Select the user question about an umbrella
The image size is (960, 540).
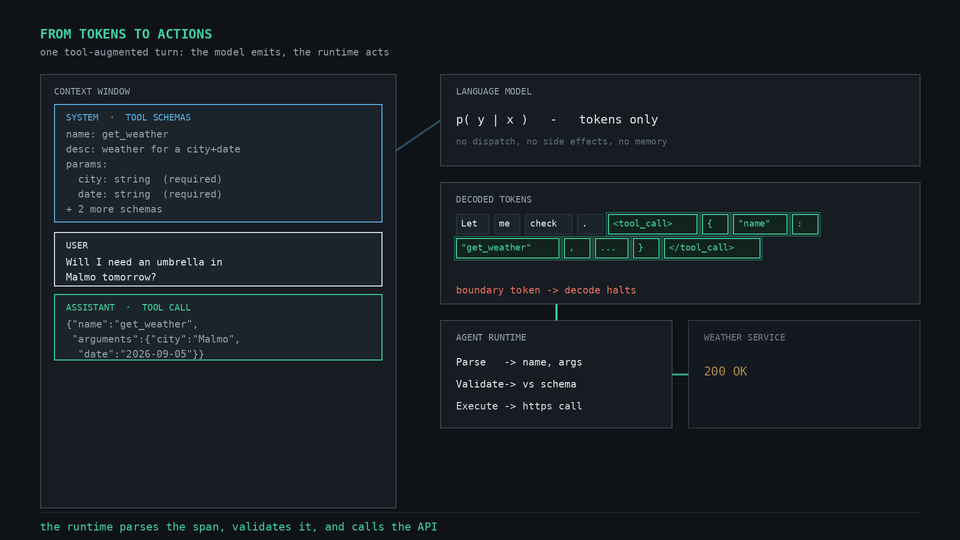click(x=144, y=269)
